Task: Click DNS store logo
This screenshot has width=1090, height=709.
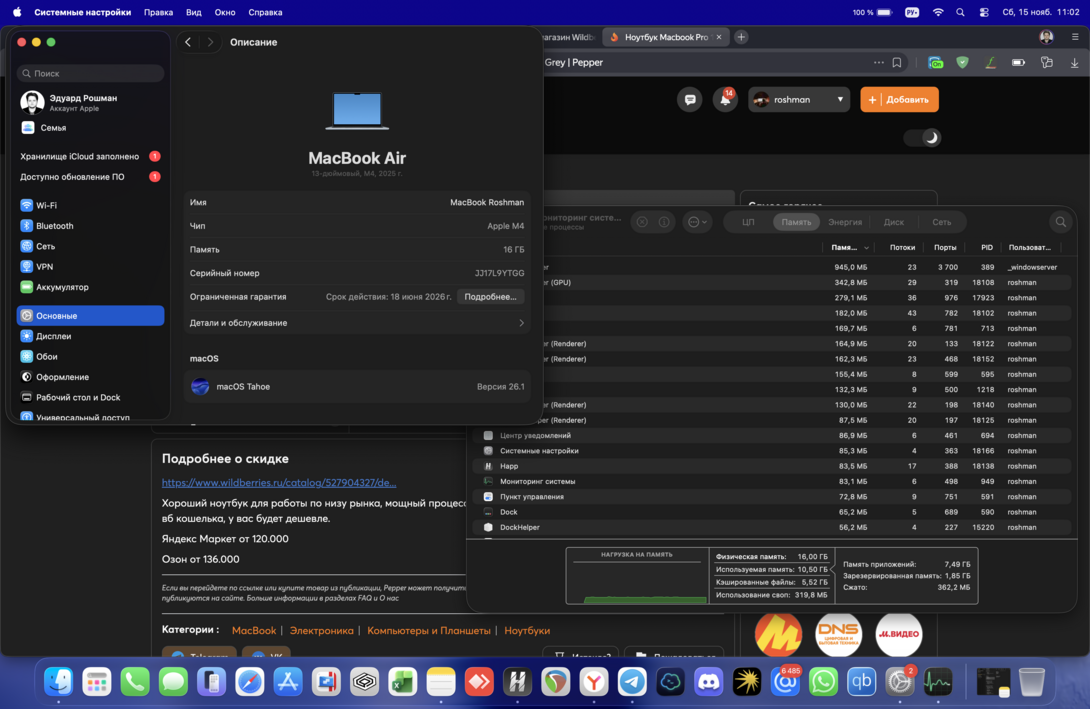Action: pos(838,634)
